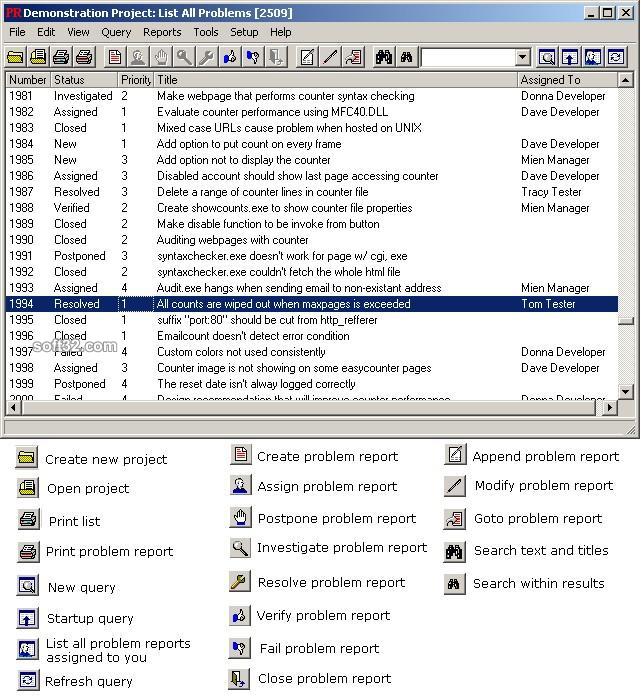The height and width of the screenshot is (700, 641).
Task: Select row 1983 Mixed case URLs cause problem
Action: click(x=312, y=128)
